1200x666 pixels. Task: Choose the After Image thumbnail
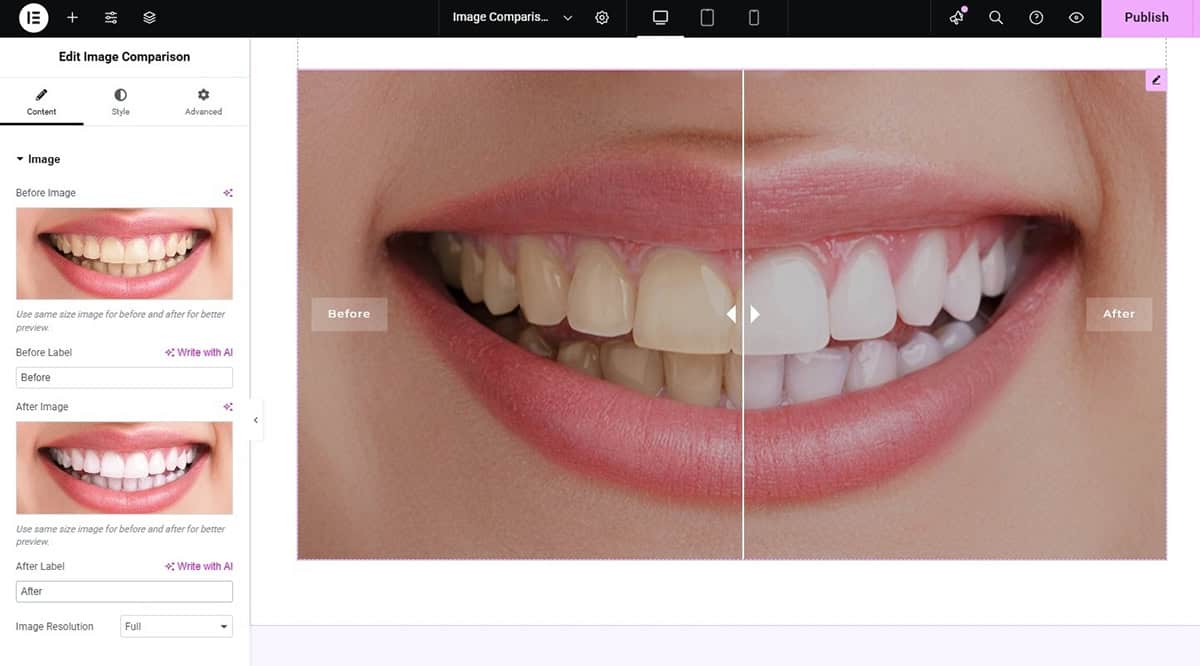pyautogui.click(x=124, y=468)
